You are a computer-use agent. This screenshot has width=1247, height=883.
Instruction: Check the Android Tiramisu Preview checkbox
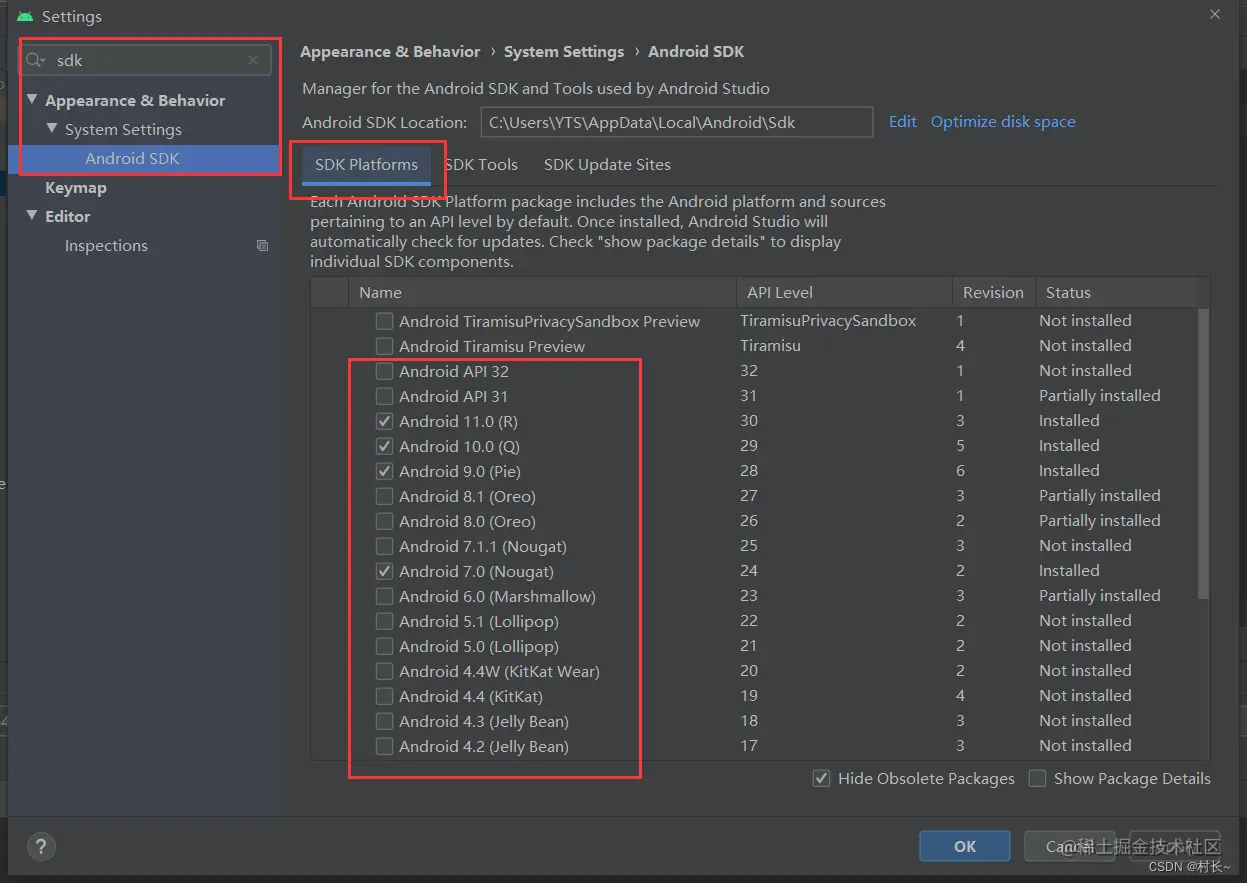(384, 346)
